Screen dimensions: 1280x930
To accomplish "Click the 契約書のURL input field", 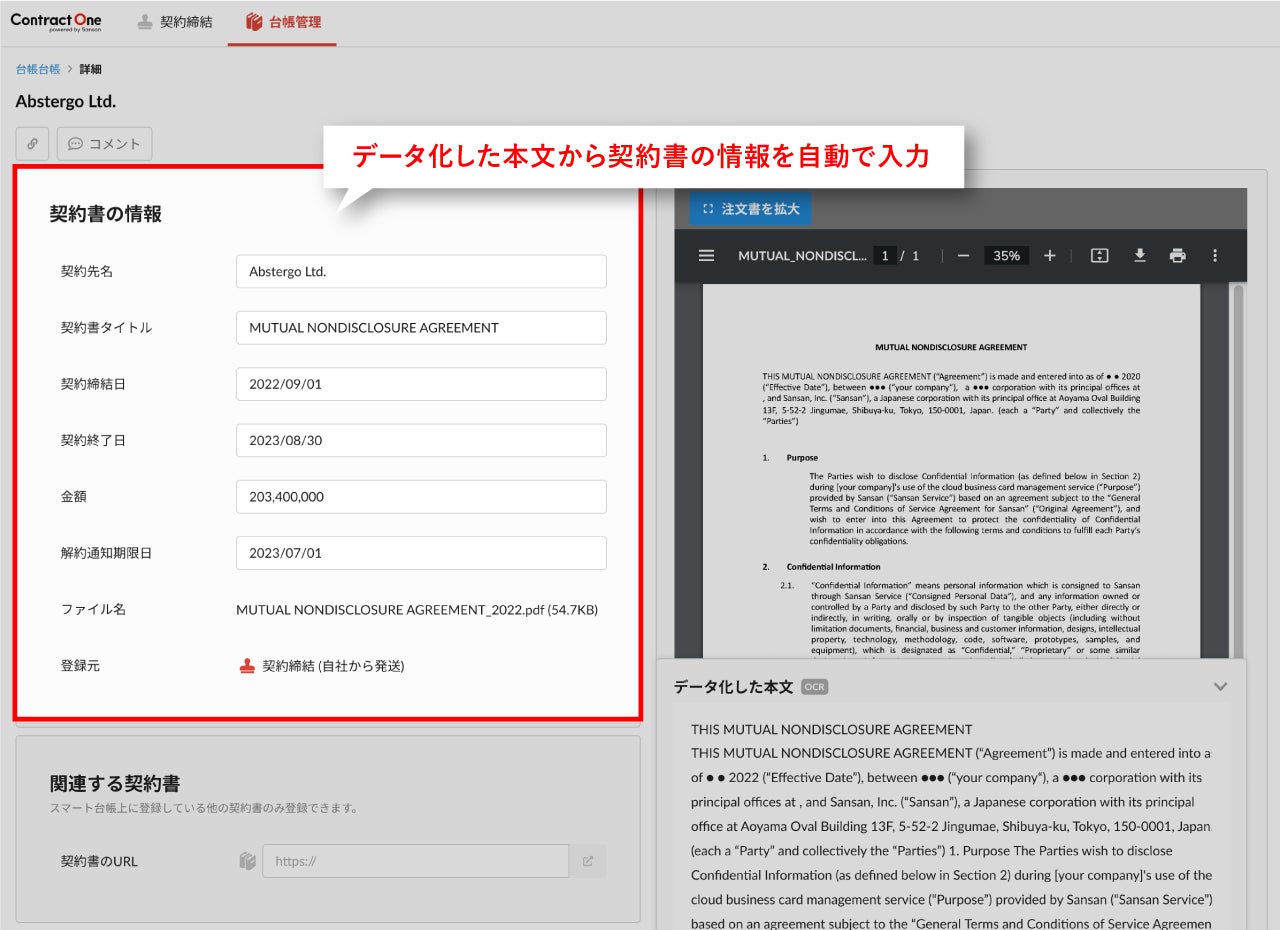I will (415, 861).
